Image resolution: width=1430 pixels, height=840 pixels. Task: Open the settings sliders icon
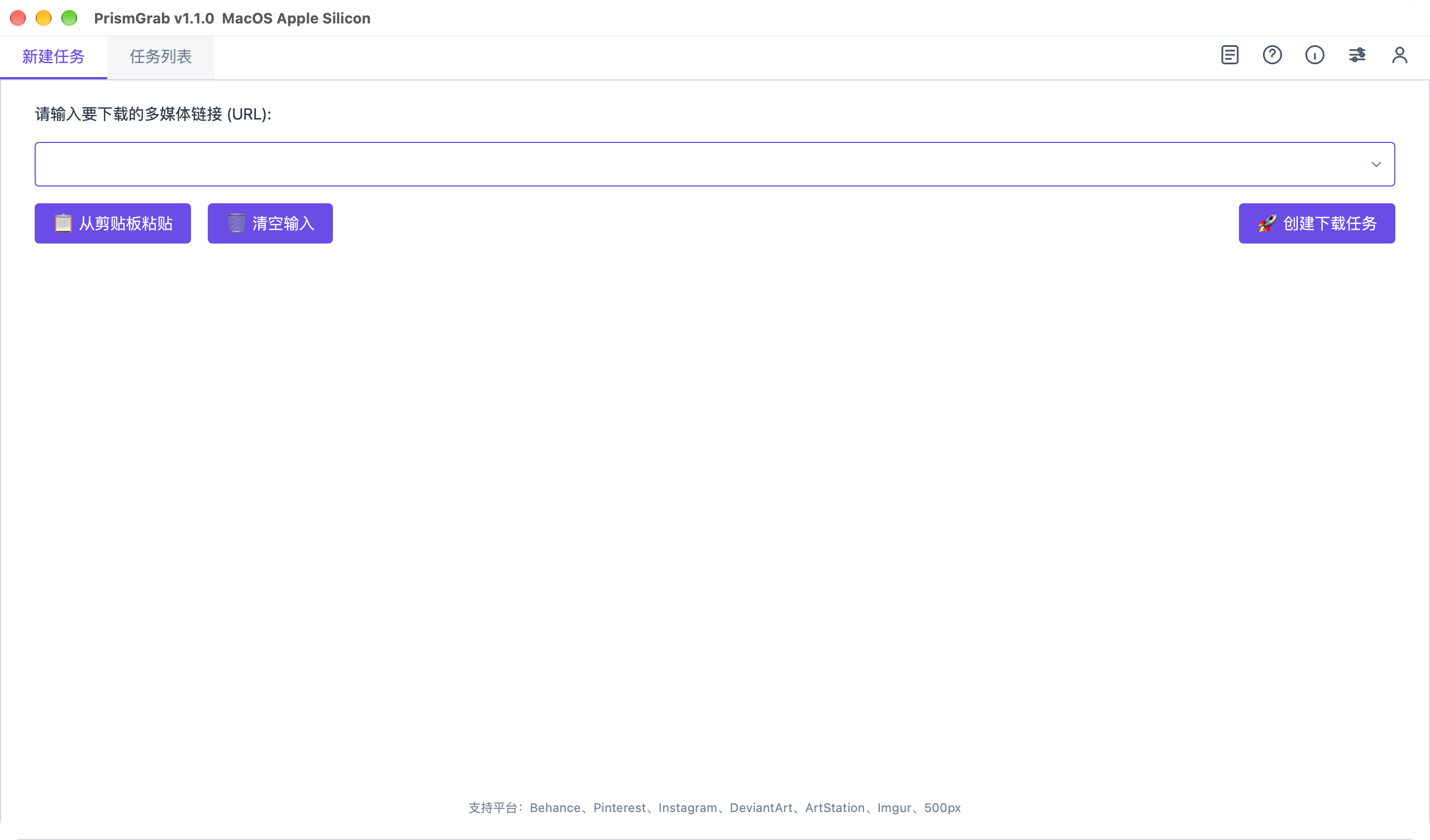point(1357,55)
